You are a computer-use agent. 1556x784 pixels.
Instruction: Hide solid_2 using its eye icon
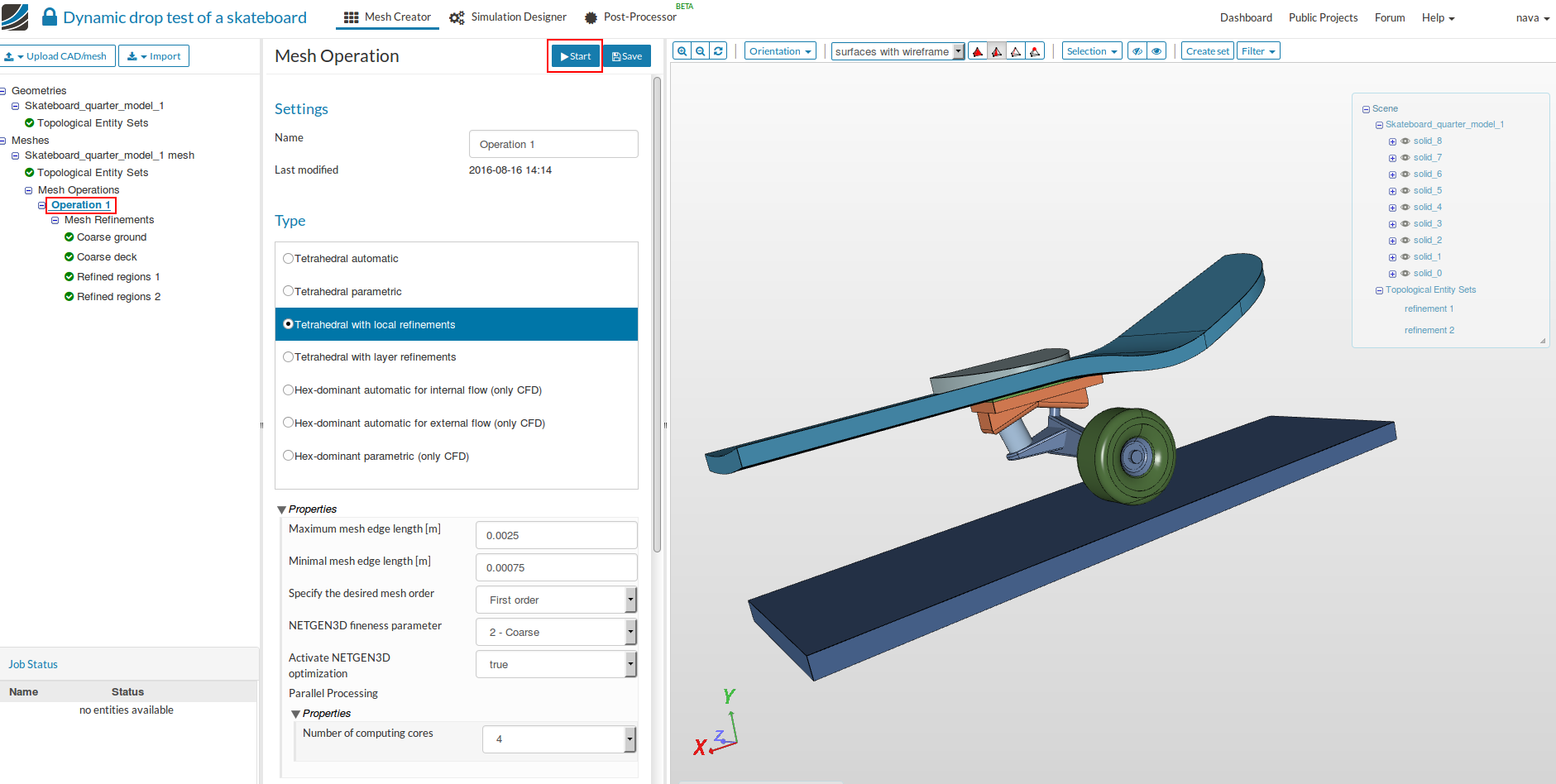(1405, 241)
